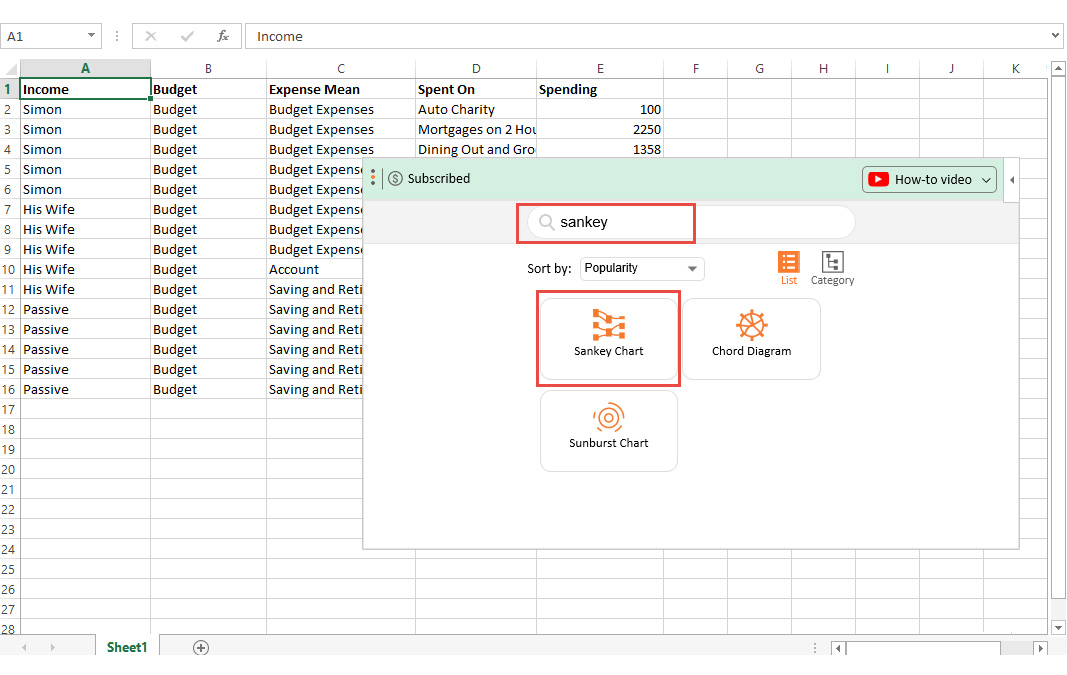Click the formula bar cancel X

[x=151, y=36]
